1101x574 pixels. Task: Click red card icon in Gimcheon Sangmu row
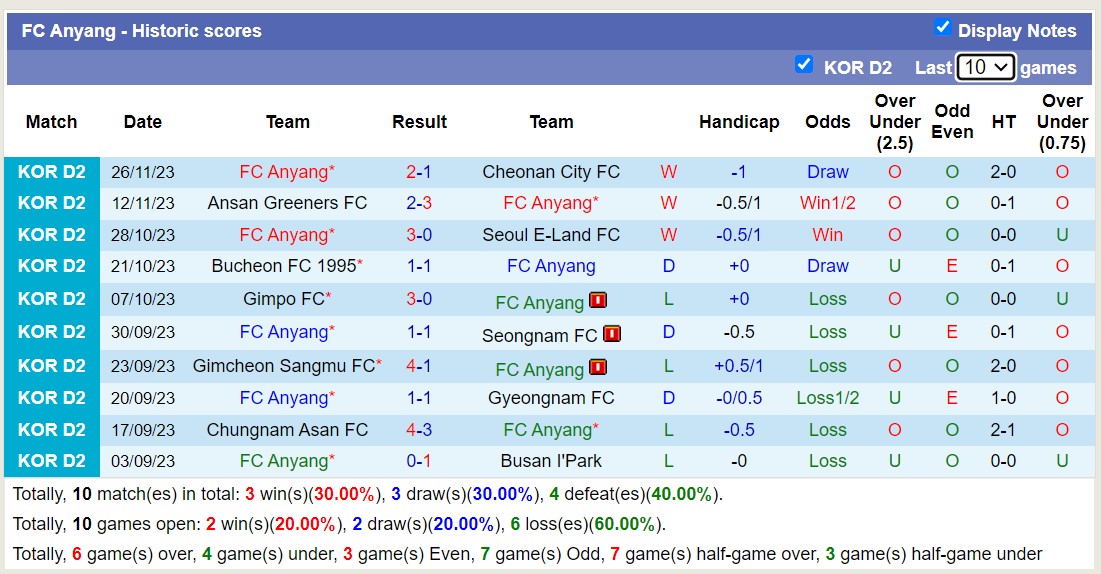click(598, 367)
